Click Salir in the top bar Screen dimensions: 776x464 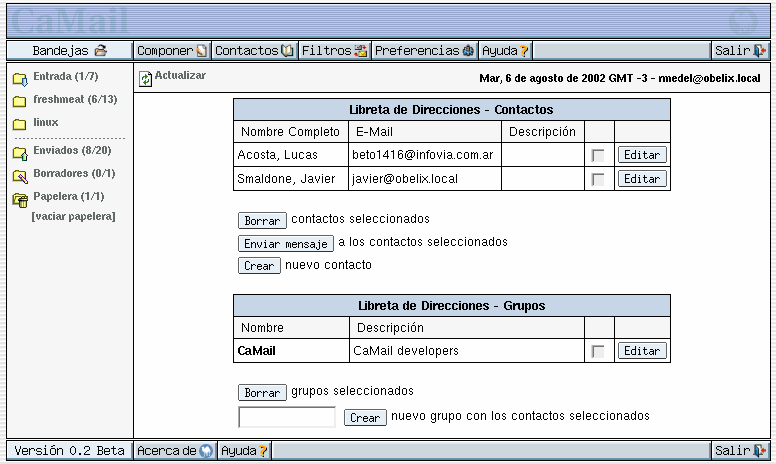(739, 51)
